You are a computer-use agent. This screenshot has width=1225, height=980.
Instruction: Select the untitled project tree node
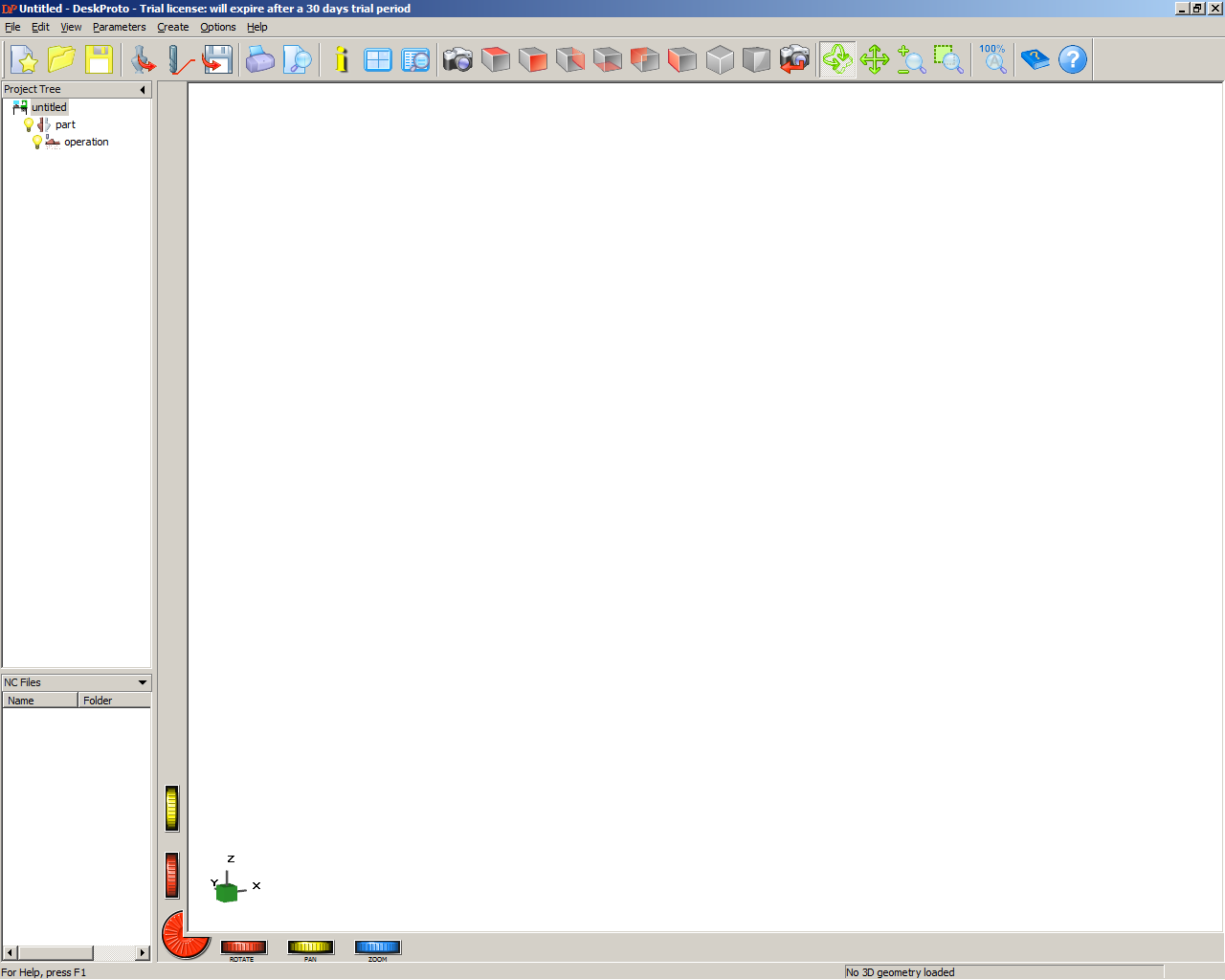point(49,107)
